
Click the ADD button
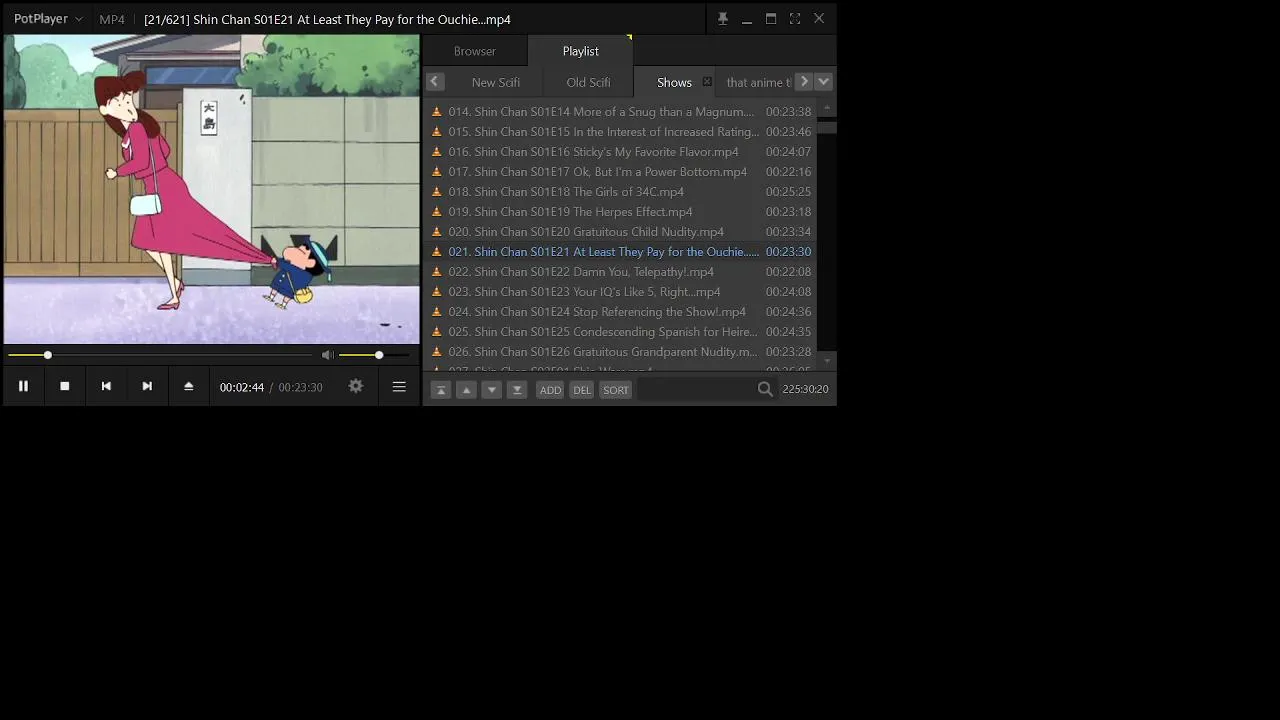tap(551, 390)
